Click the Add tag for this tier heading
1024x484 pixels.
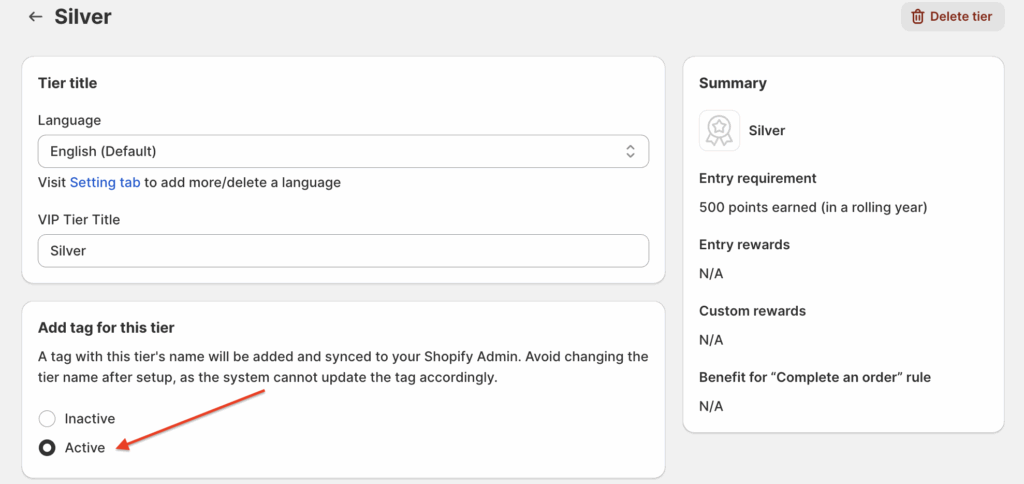tap(106, 328)
